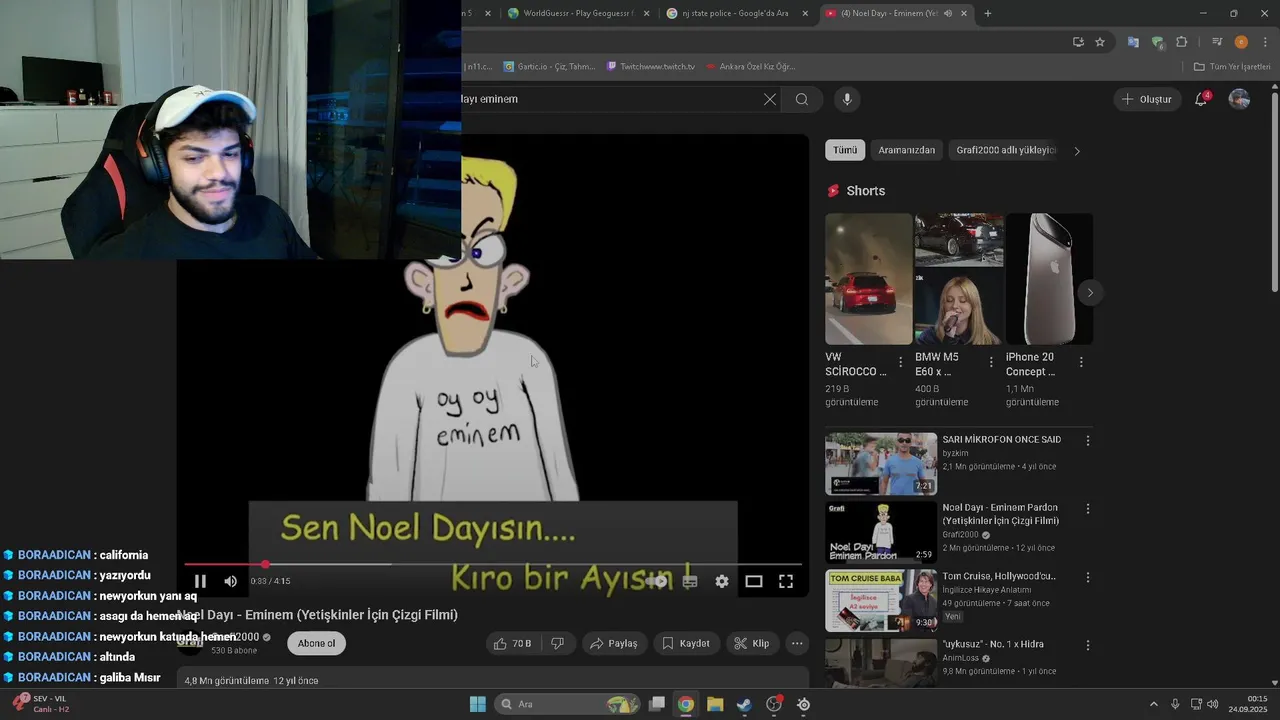
Task: Subscribe with the Abone ol button
Action: tap(316, 643)
